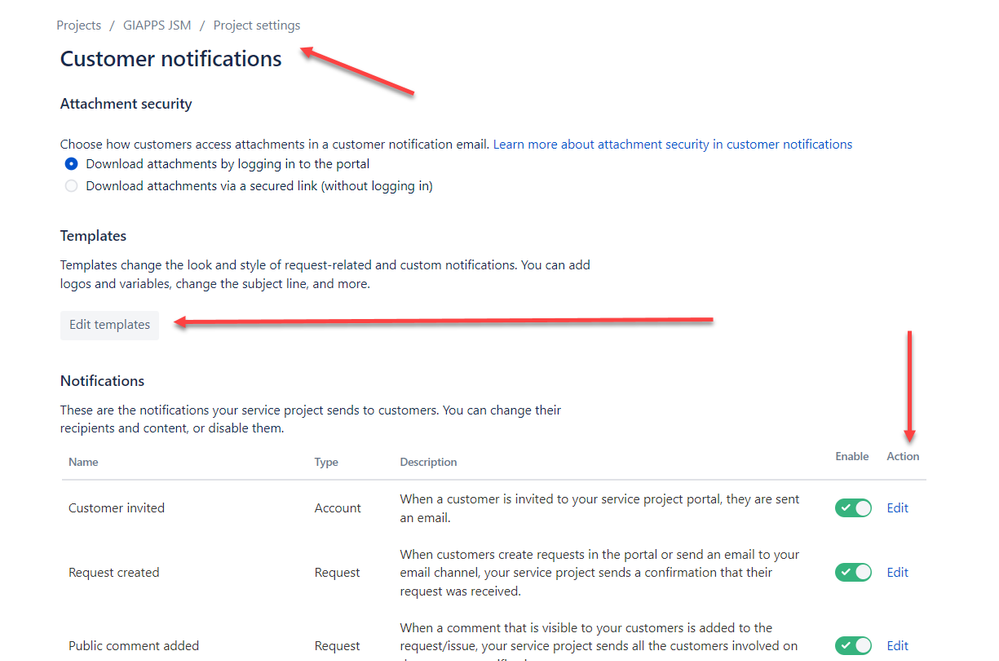Edit the Customer invited notification
999x661 pixels.
897,508
